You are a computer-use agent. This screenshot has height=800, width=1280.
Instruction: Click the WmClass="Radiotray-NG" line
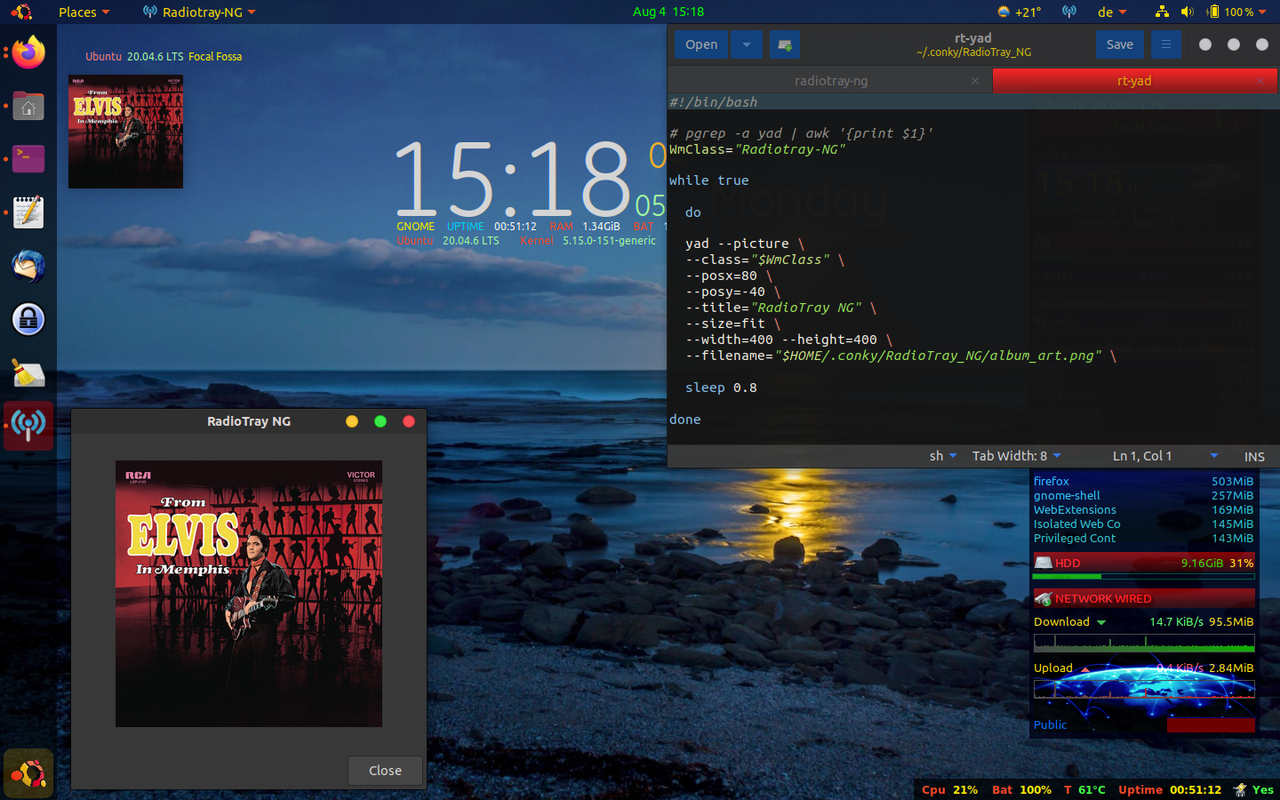tap(757, 149)
